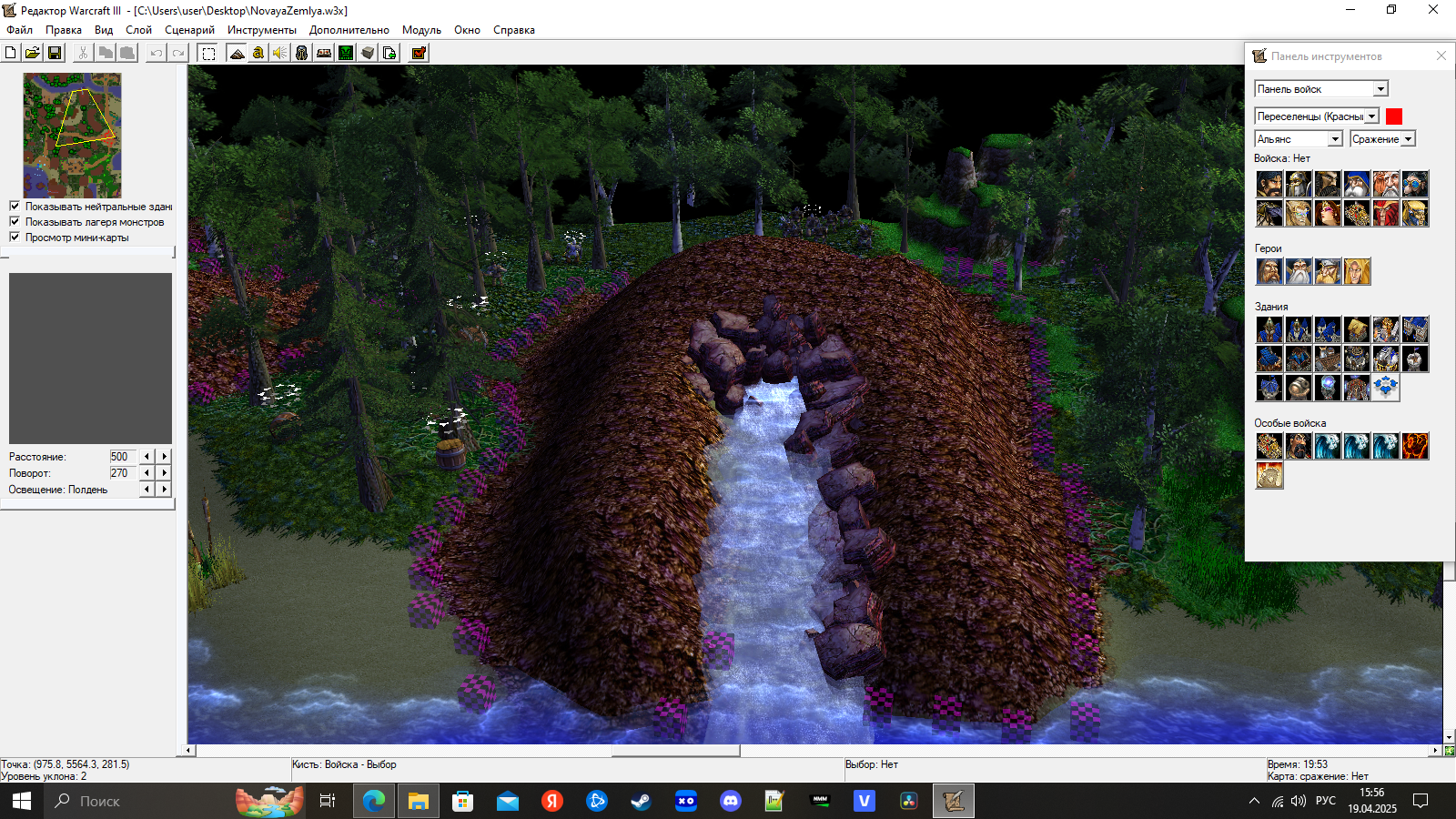Open the notification center in the taskbar
The width and height of the screenshot is (1456, 819).
pyautogui.click(x=1421, y=801)
